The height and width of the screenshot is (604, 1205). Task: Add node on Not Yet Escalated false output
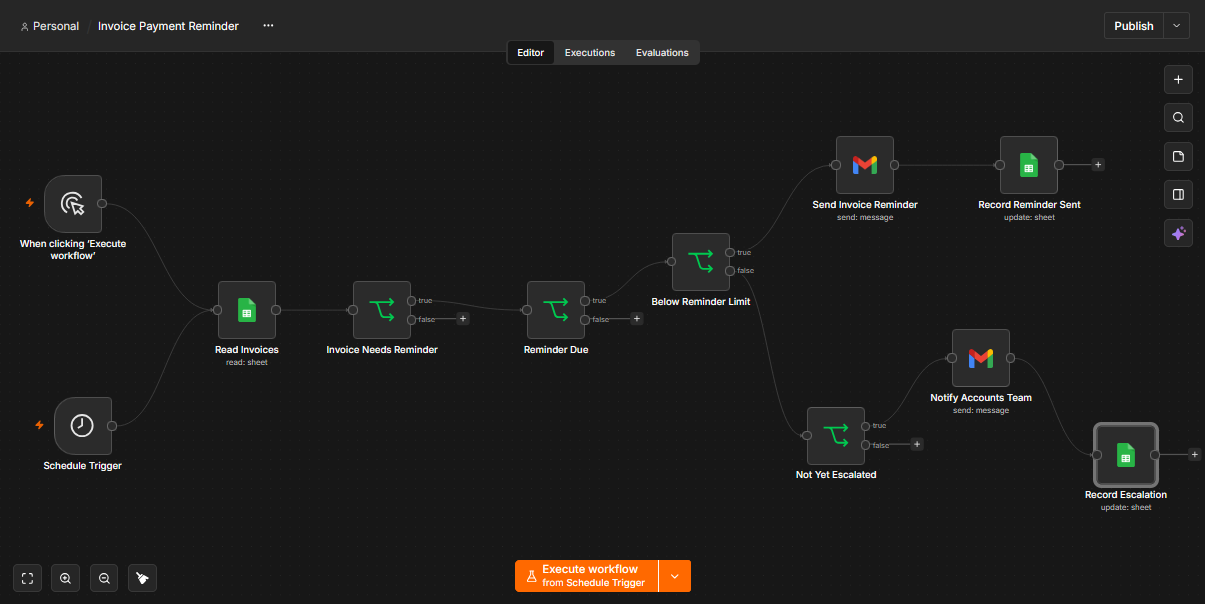point(917,444)
